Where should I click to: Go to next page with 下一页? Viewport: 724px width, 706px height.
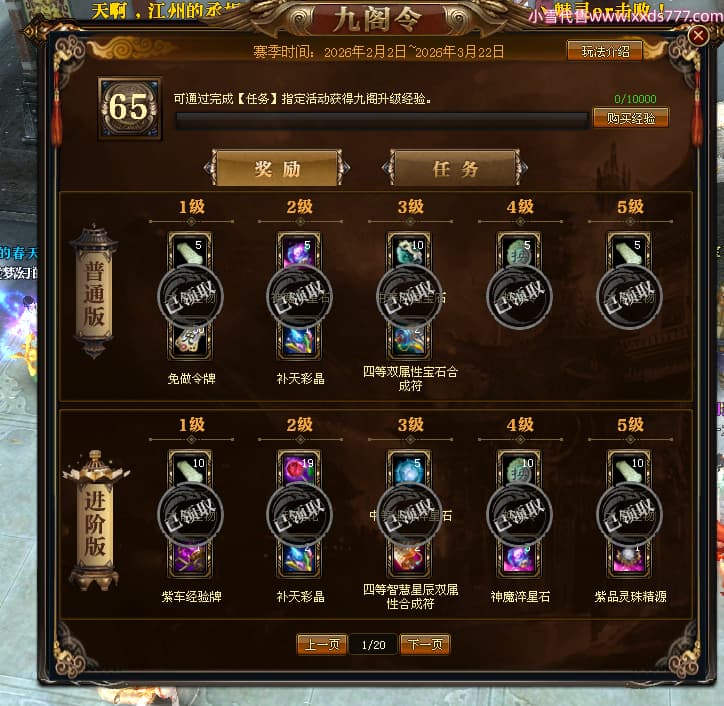pos(425,644)
